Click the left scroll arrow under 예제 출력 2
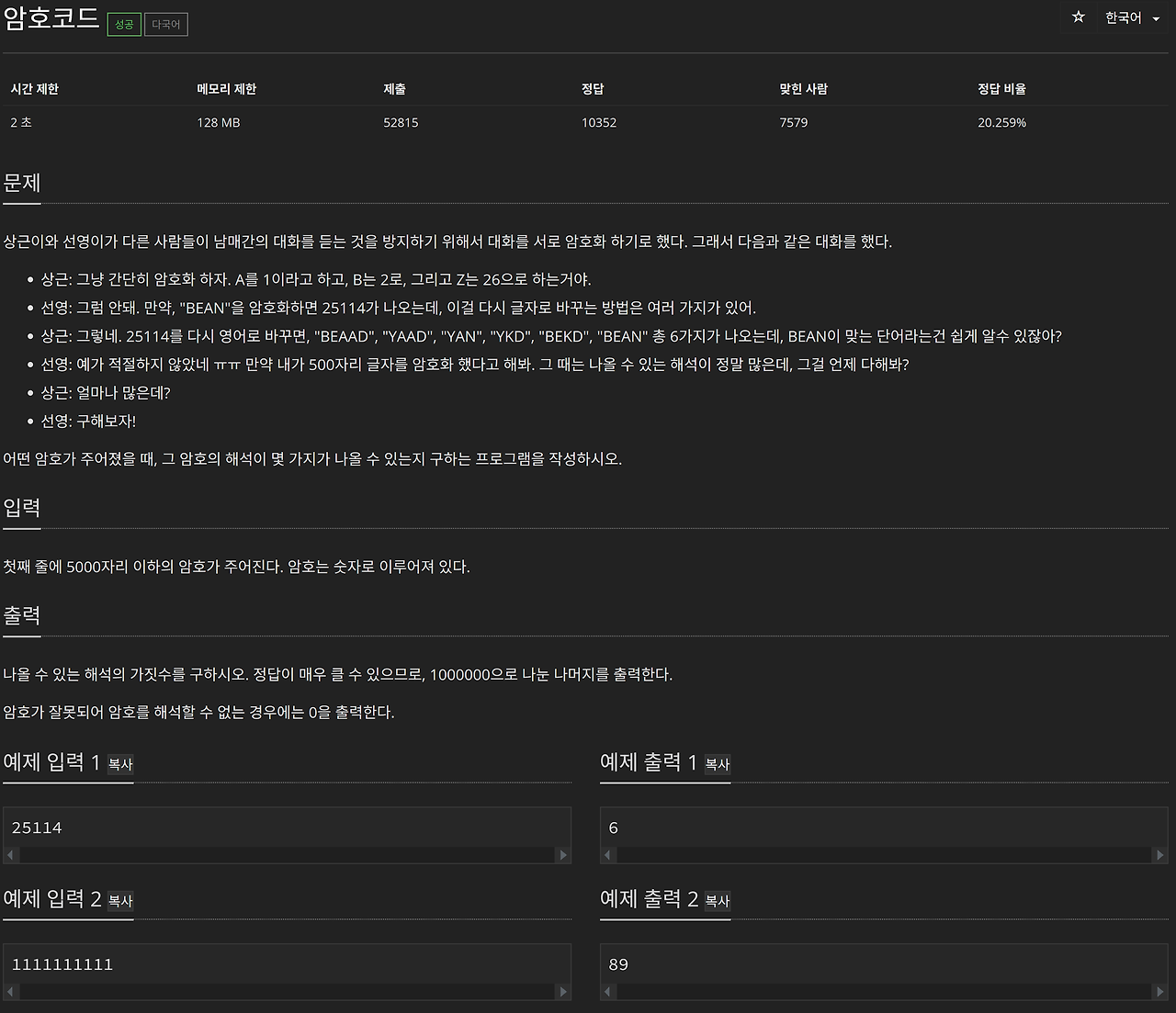1176x1013 pixels. point(607,992)
